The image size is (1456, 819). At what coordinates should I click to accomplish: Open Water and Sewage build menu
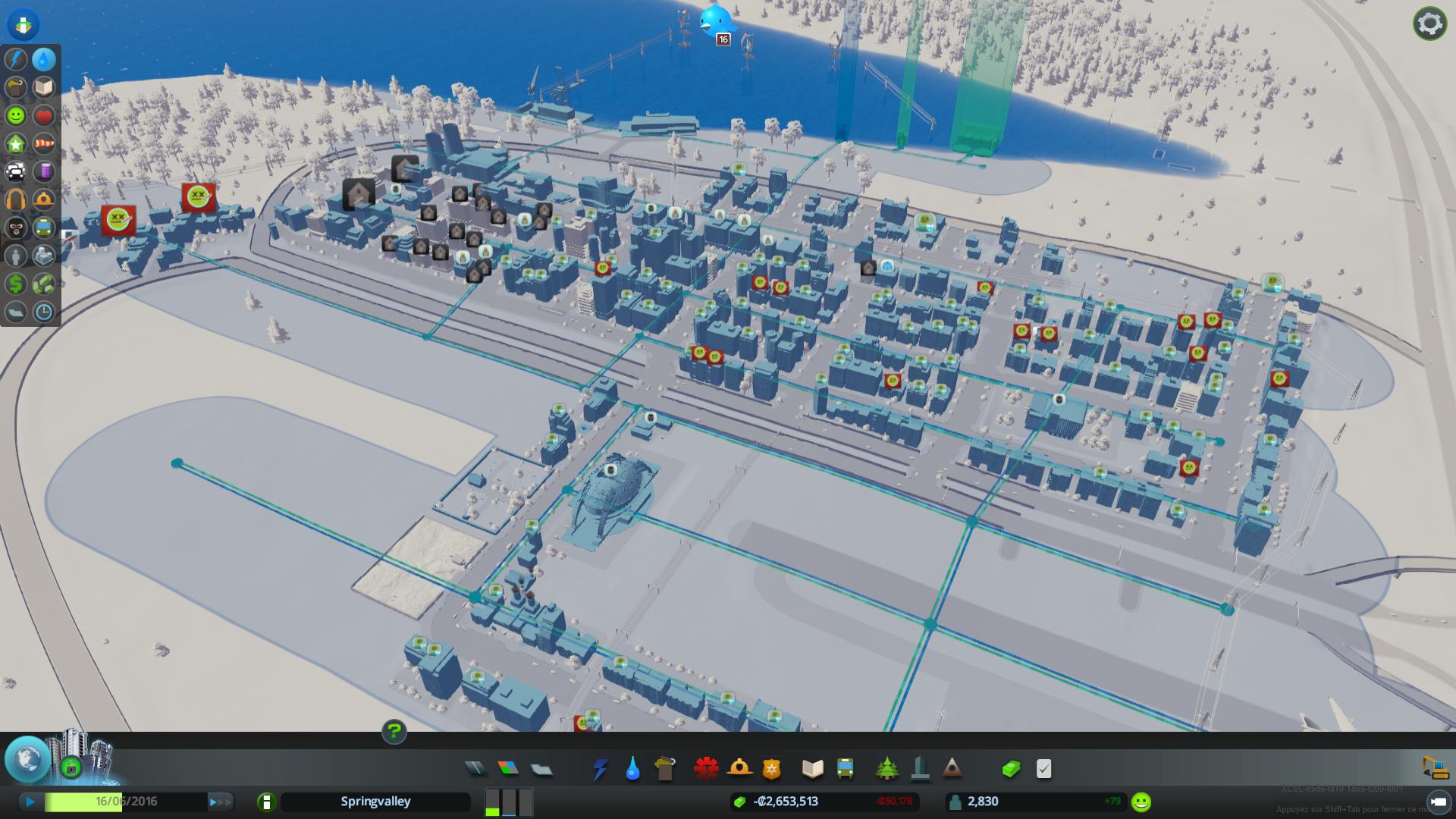click(632, 769)
